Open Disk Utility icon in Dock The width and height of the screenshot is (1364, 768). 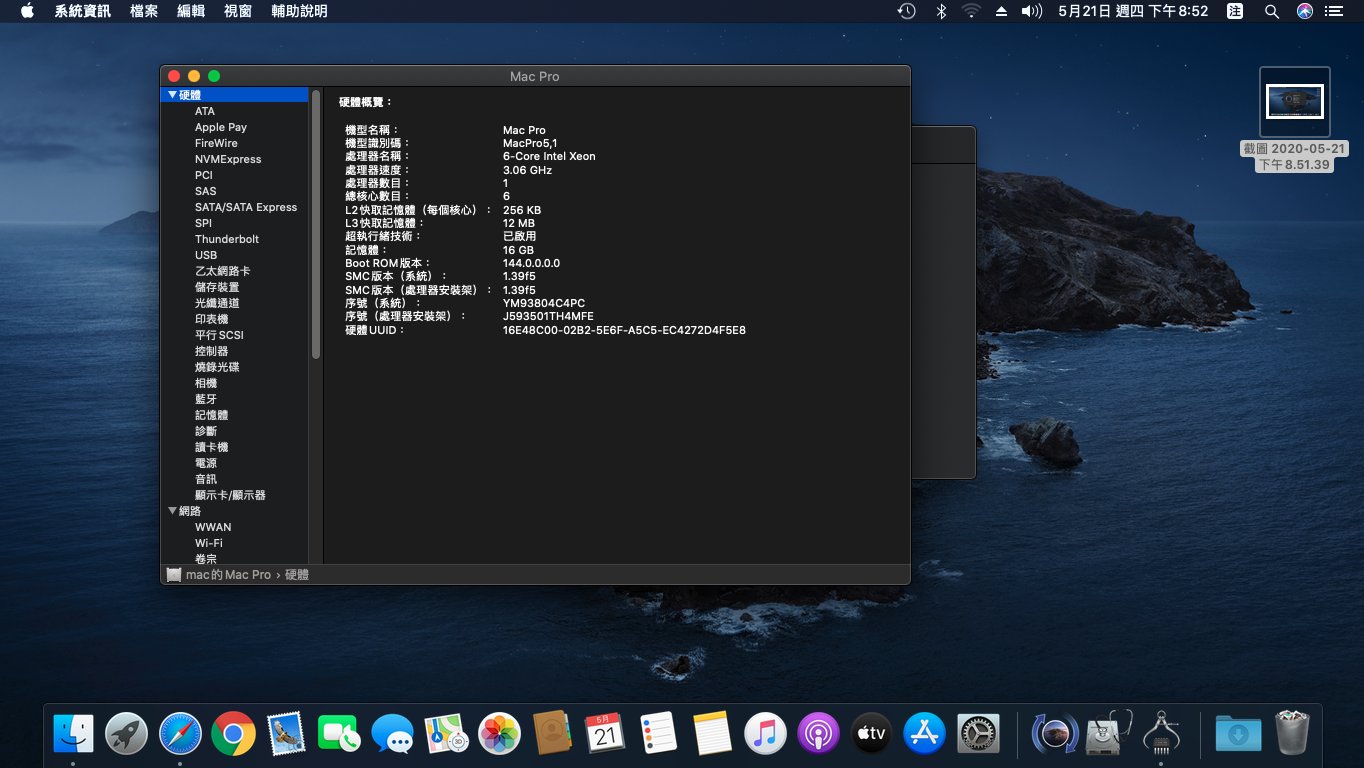pyautogui.click(x=1108, y=734)
